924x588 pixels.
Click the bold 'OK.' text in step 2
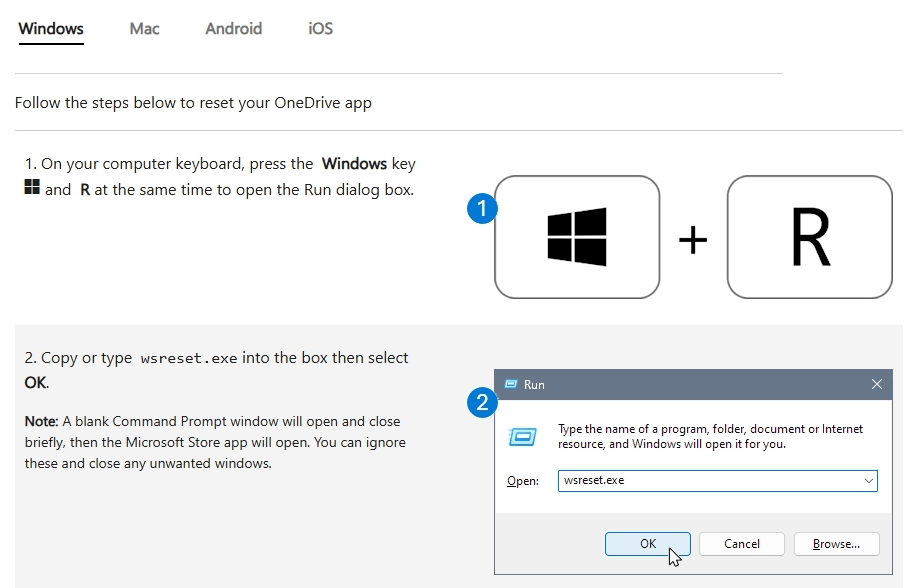coord(37,383)
